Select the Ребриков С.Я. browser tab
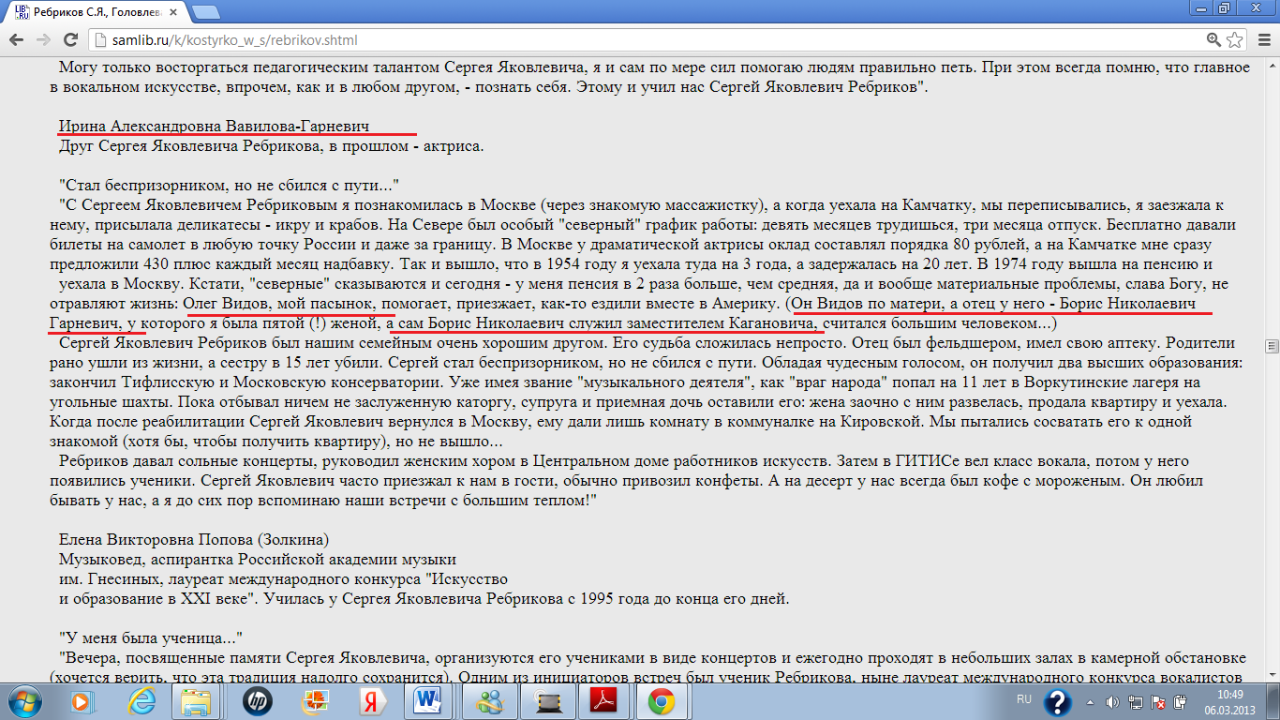The image size is (1280, 720). (95, 11)
